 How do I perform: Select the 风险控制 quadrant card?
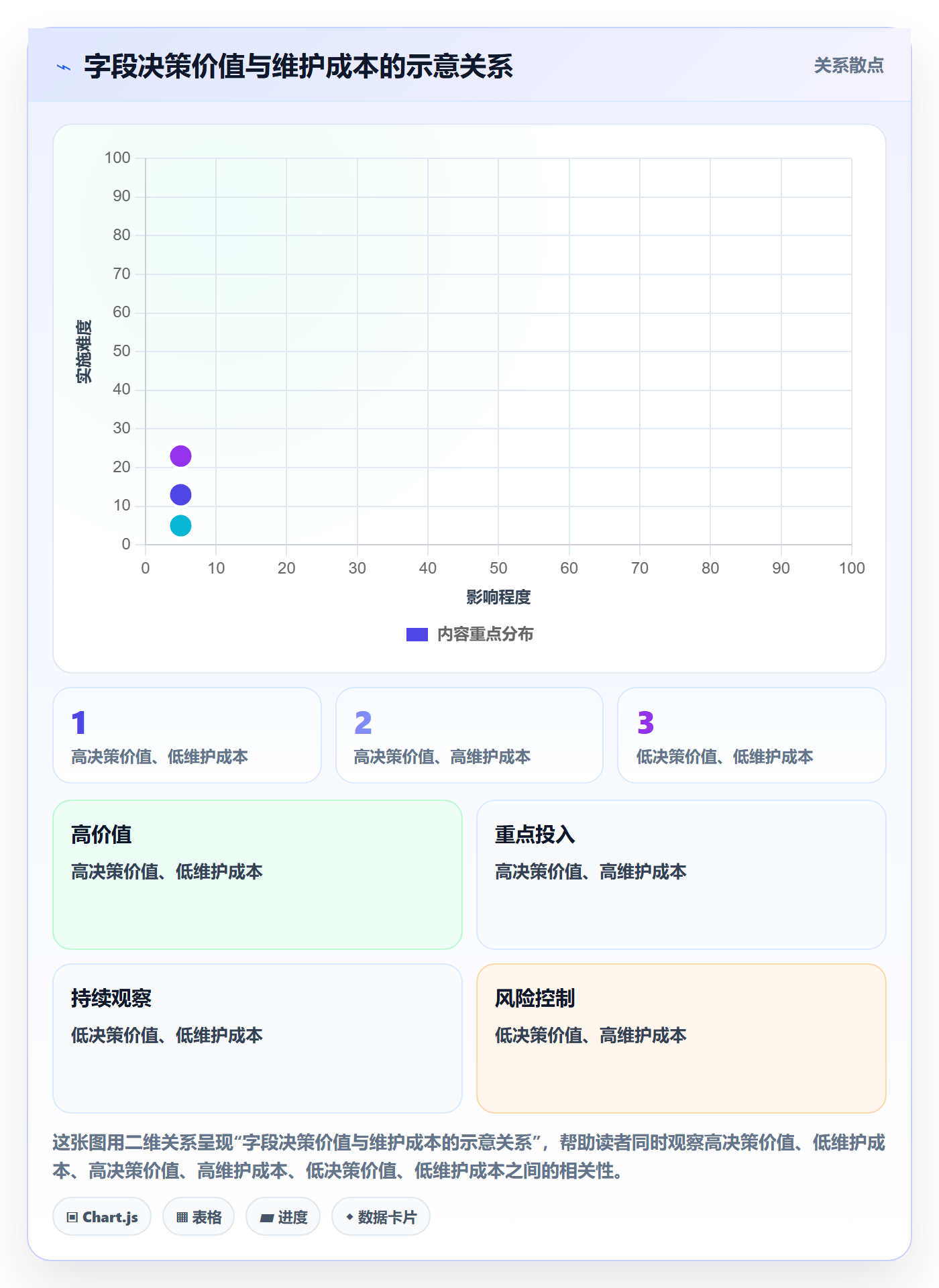point(681,1038)
